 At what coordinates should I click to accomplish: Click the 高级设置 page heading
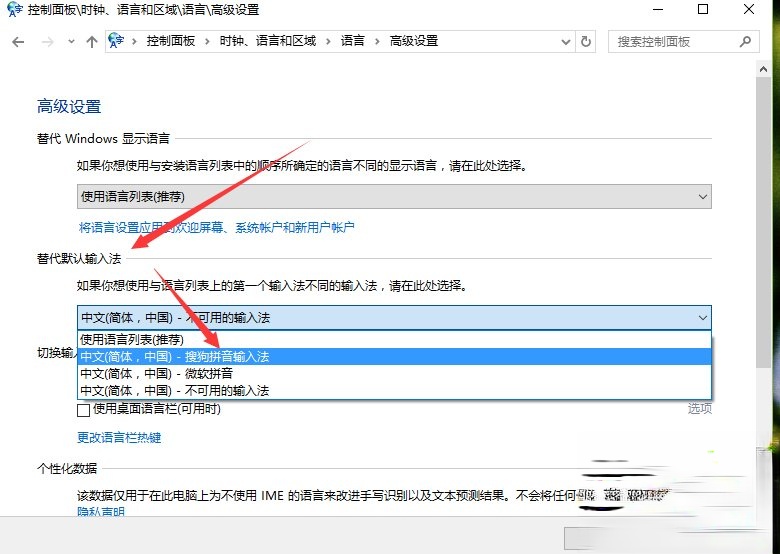(69, 106)
